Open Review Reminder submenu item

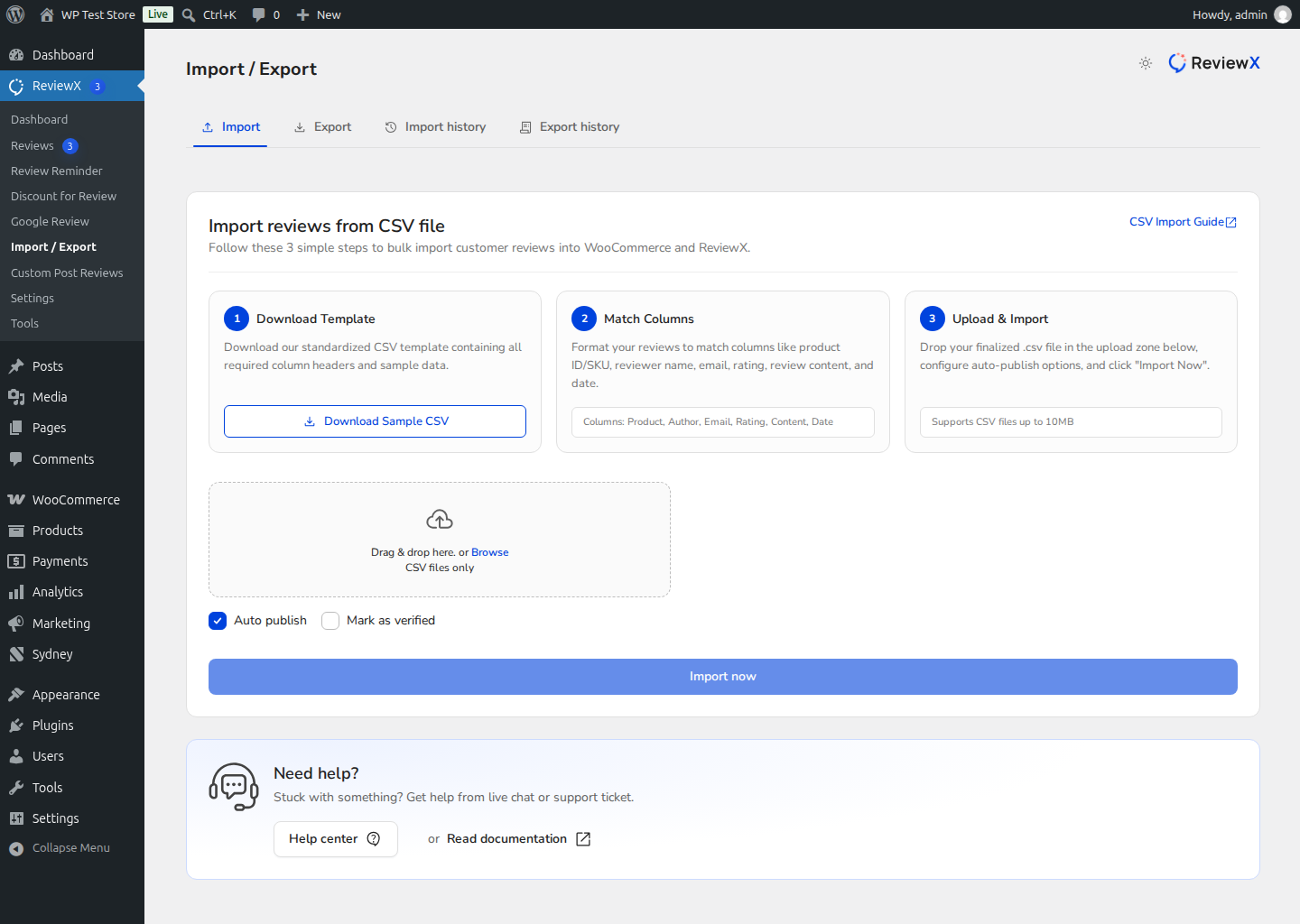click(x=56, y=171)
